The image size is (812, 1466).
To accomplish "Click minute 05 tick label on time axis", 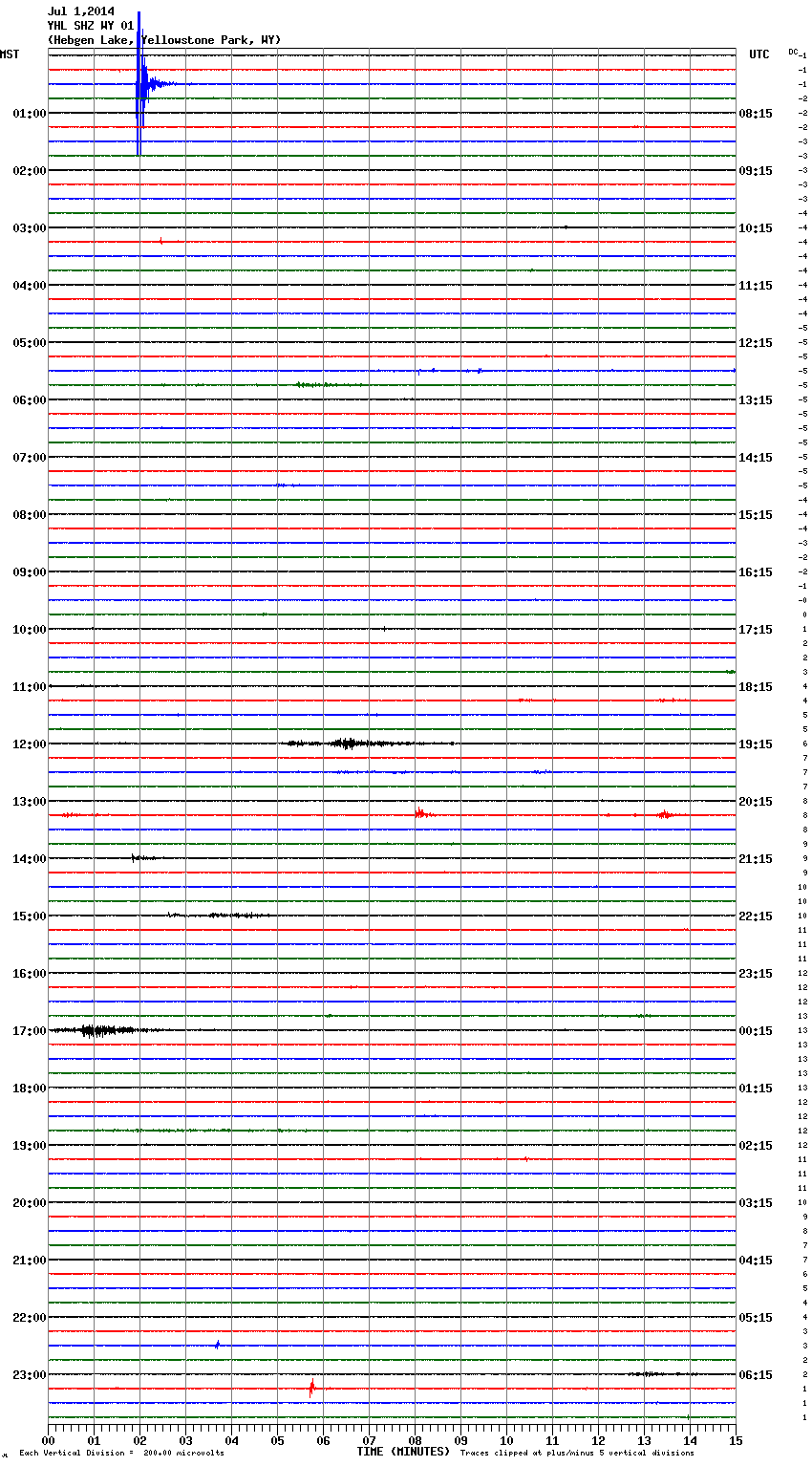I will click(277, 1440).
